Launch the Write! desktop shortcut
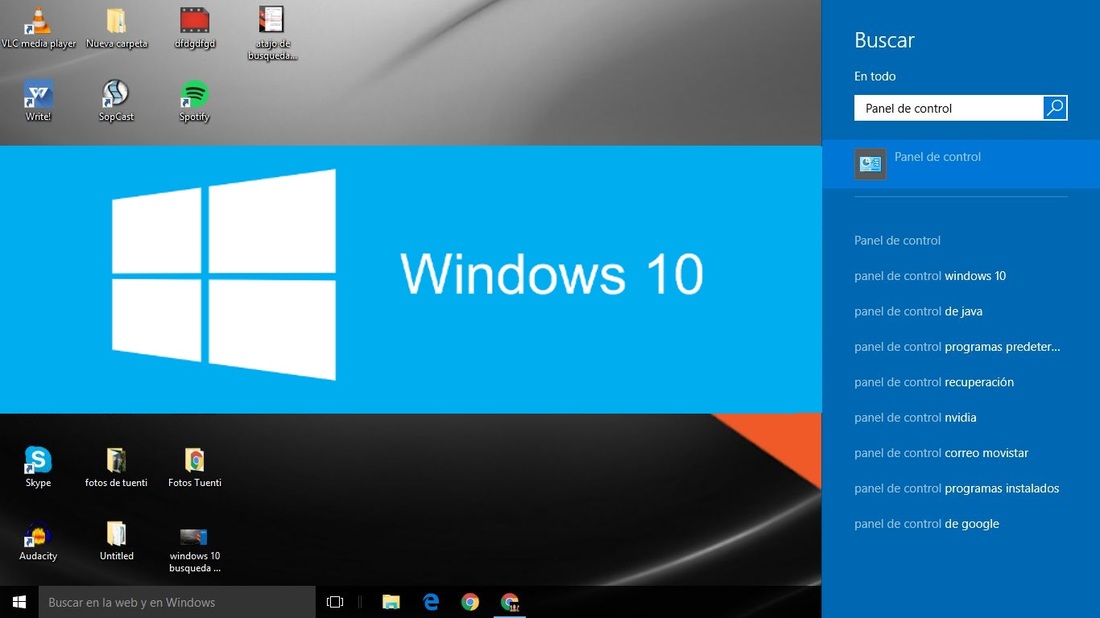 (38, 101)
